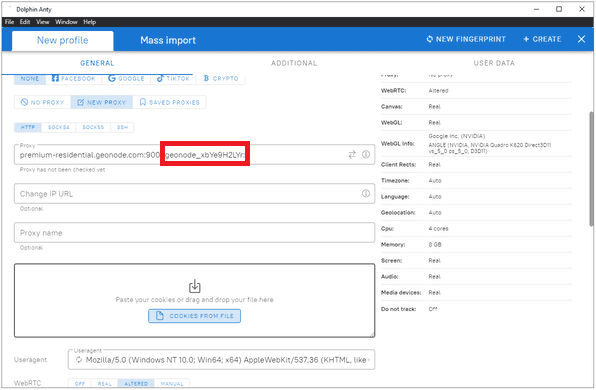Open the View menu
The height and width of the screenshot is (390, 596).
(x=43, y=22)
